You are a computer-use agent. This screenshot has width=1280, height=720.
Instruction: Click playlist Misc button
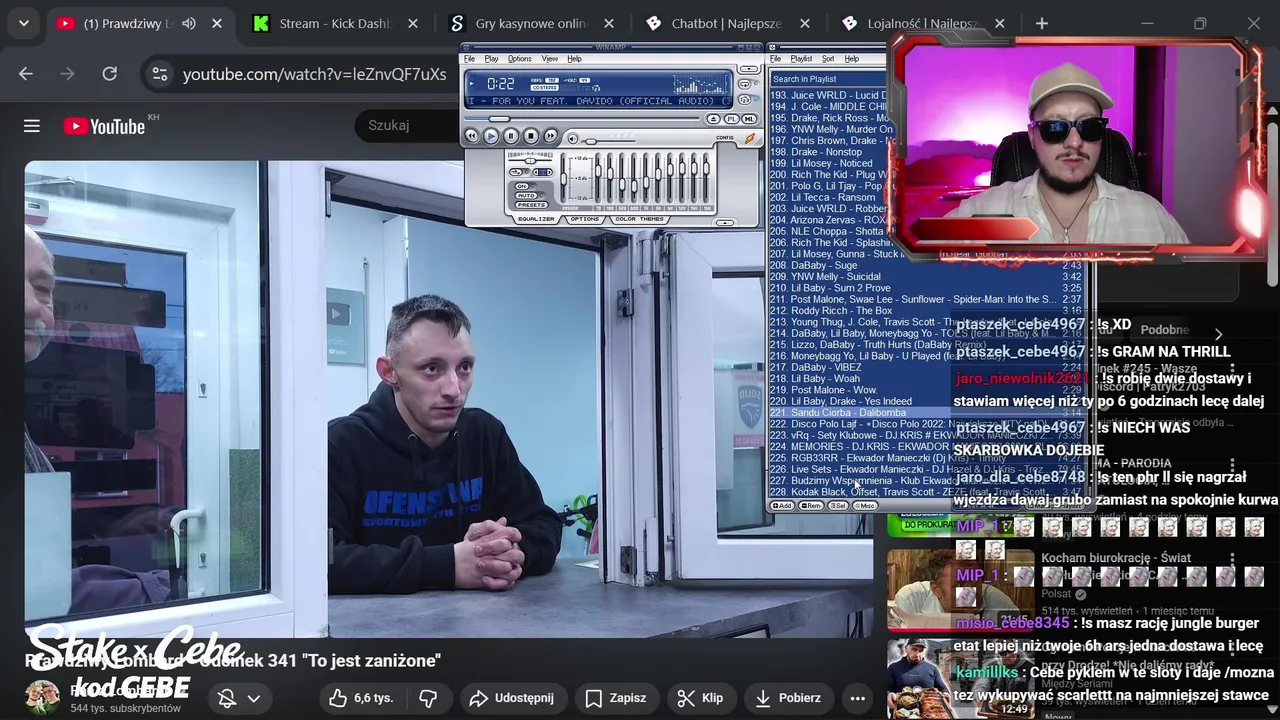point(865,506)
